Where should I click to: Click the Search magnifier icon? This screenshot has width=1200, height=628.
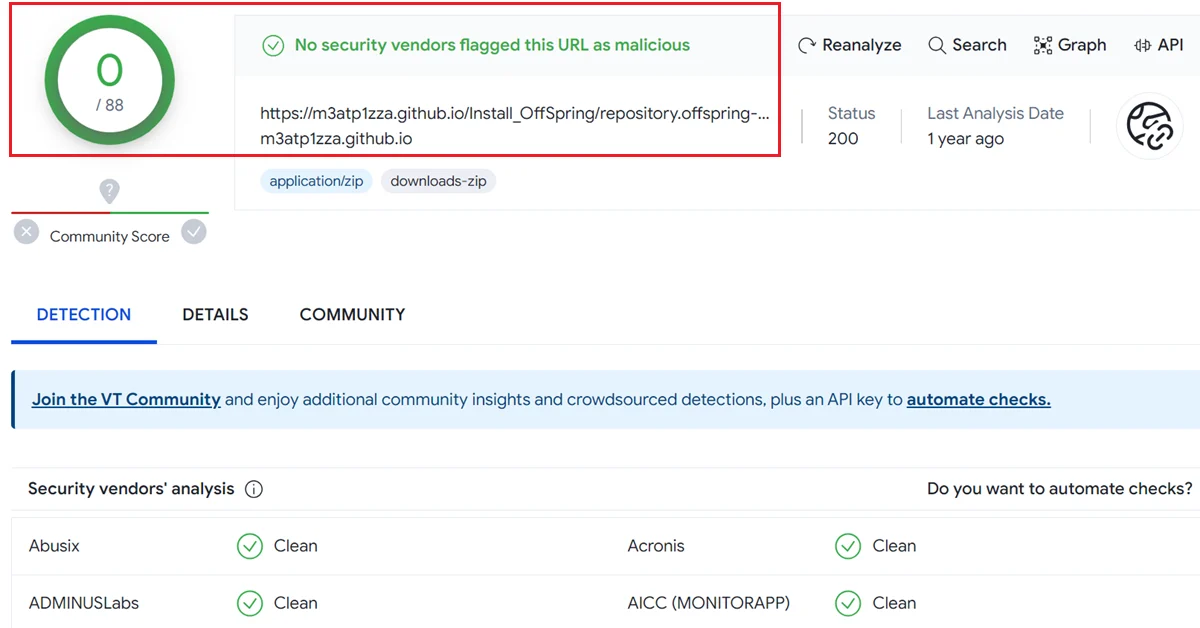[937, 45]
